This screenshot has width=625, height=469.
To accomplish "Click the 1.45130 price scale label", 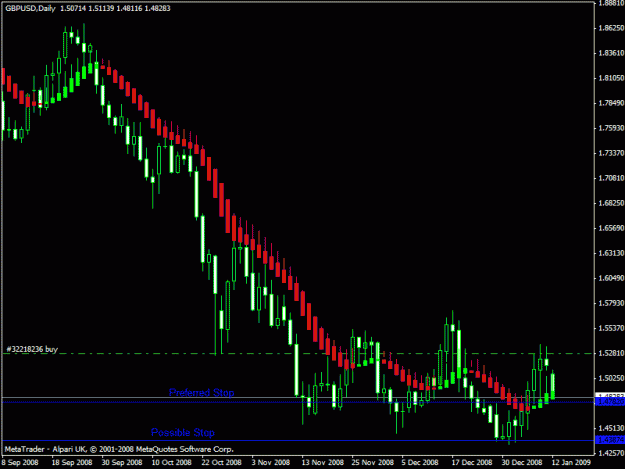I will click(x=611, y=428).
